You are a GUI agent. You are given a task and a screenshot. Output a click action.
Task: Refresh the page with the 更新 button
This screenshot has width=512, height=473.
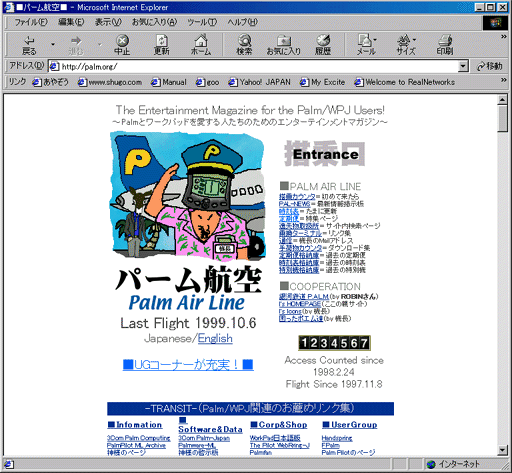162,45
